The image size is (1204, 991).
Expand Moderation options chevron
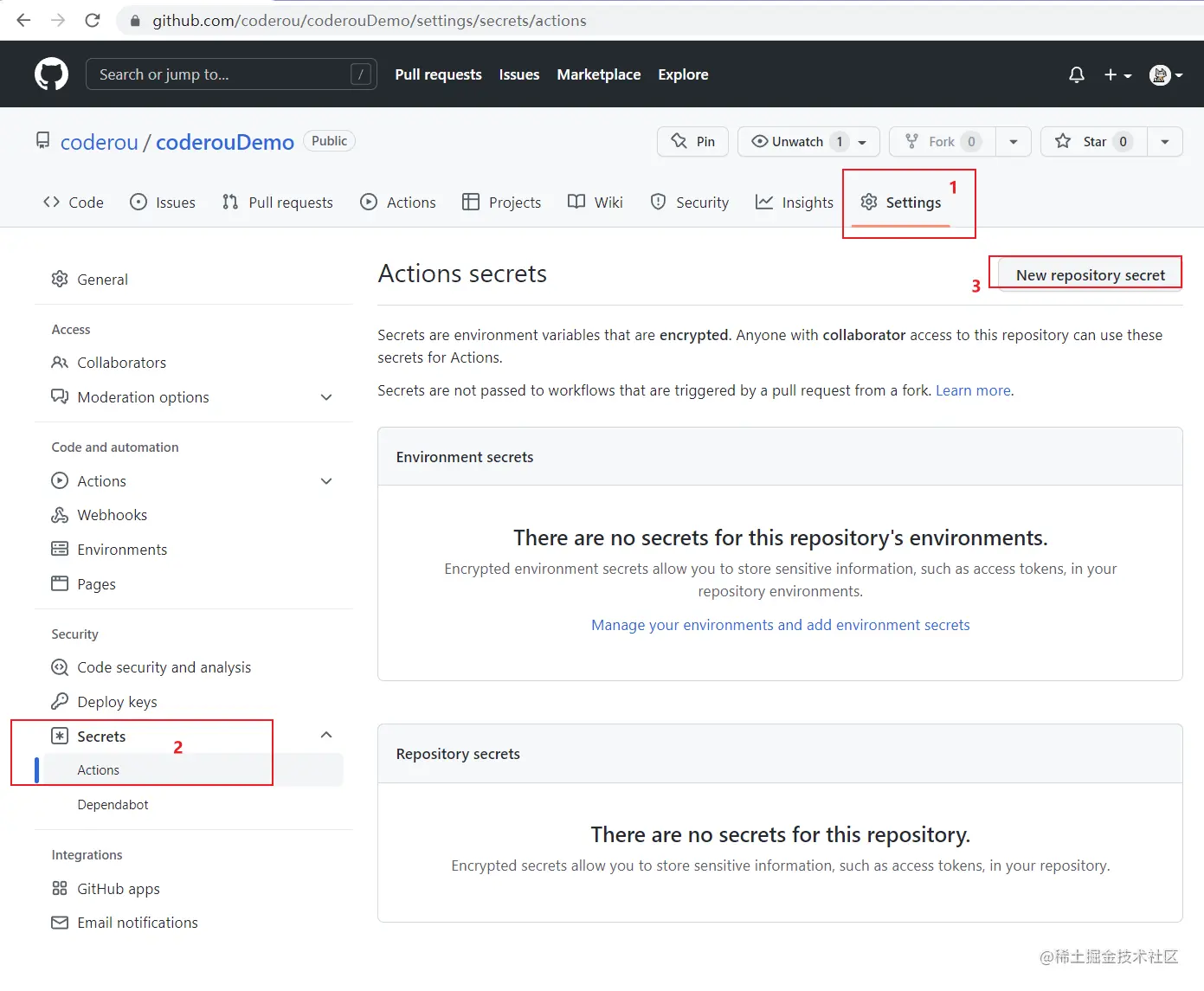(x=326, y=397)
